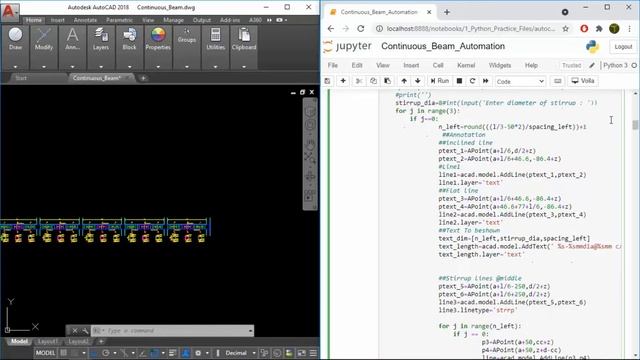
Task: Add a new drawing tab with the plus button
Action: click(x=143, y=78)
